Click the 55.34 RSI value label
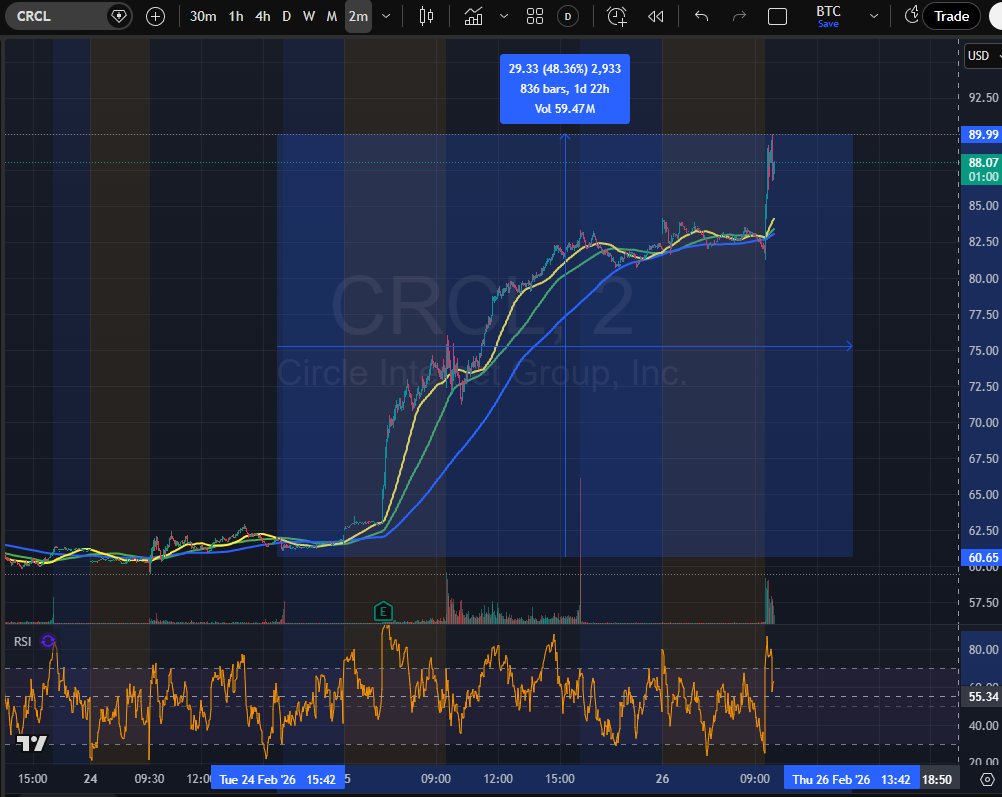The image size is (1002, 797). click(x=982, y=697)
